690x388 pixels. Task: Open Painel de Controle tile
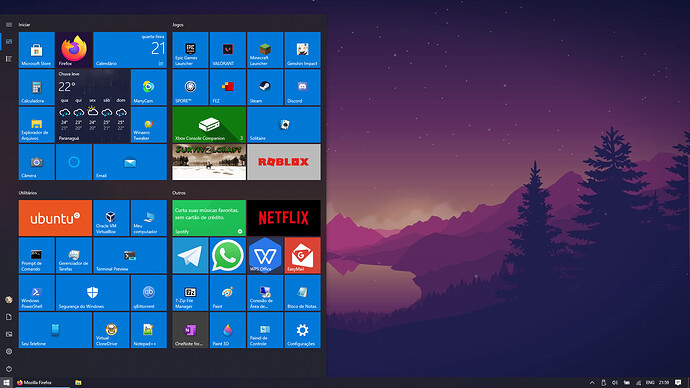click(x=265, y=330)
